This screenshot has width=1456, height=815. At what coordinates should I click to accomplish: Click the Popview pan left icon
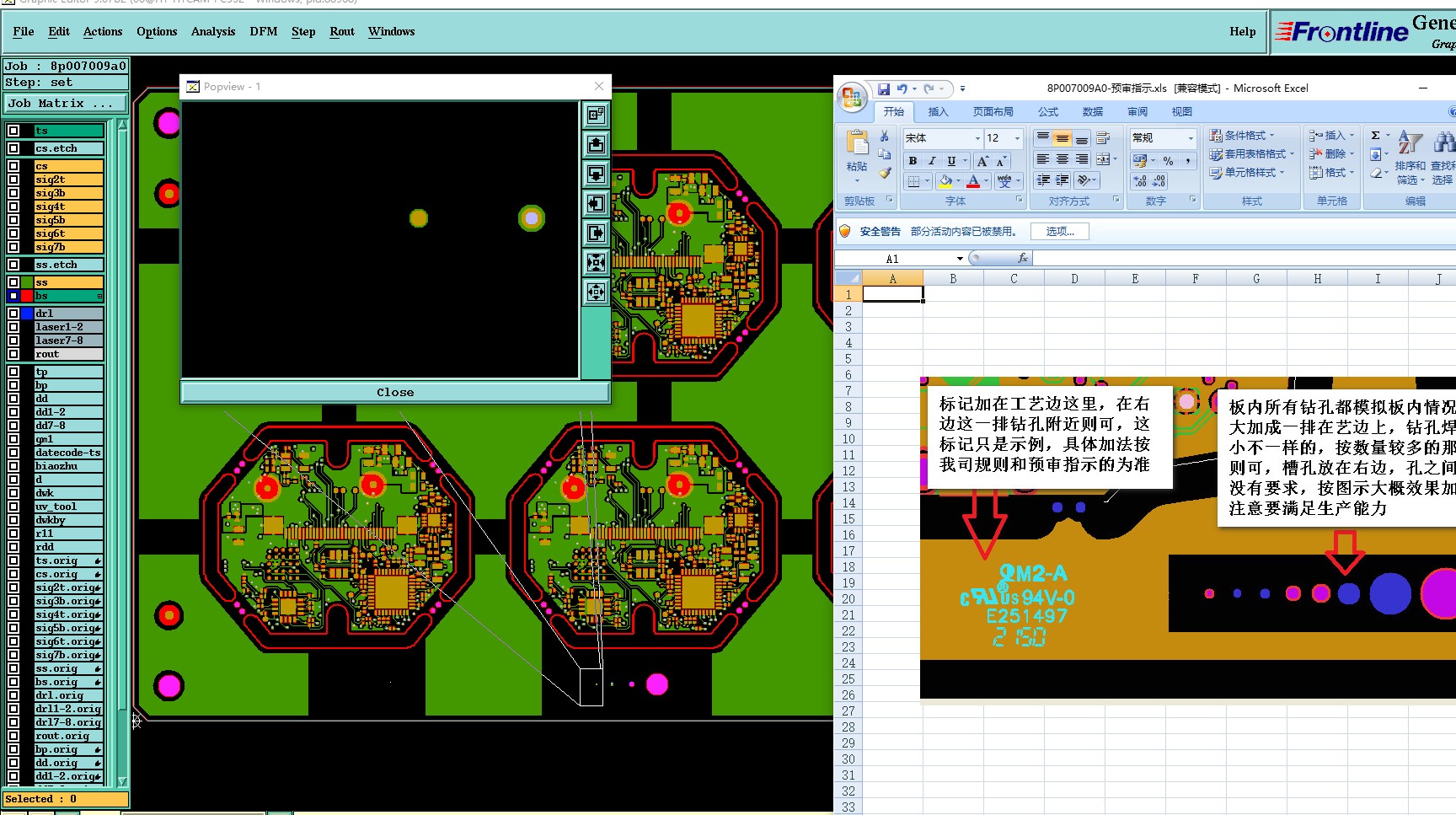click(596, 203)
